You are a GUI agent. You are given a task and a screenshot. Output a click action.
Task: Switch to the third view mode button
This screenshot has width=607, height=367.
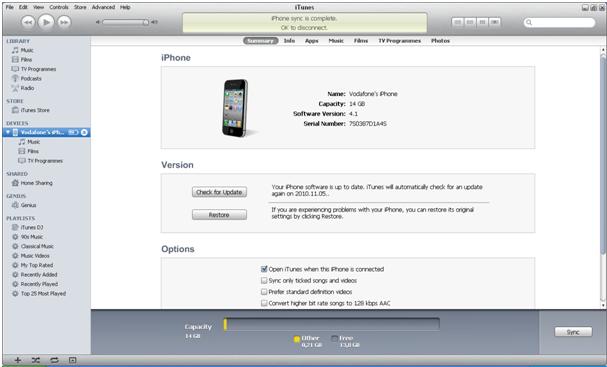[x=482, y=22]
